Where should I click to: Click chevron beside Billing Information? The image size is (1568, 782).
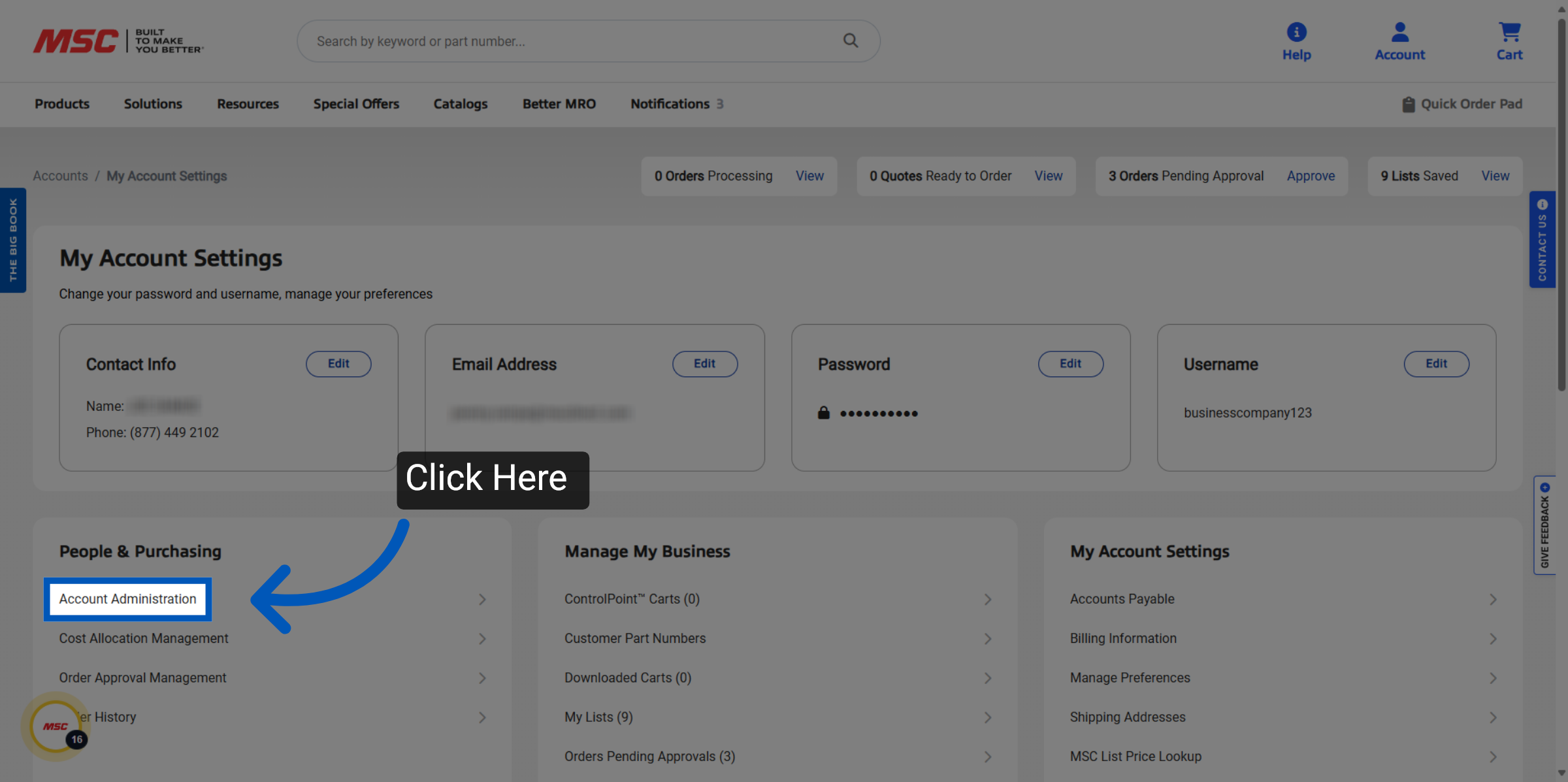pos(1493,638)
